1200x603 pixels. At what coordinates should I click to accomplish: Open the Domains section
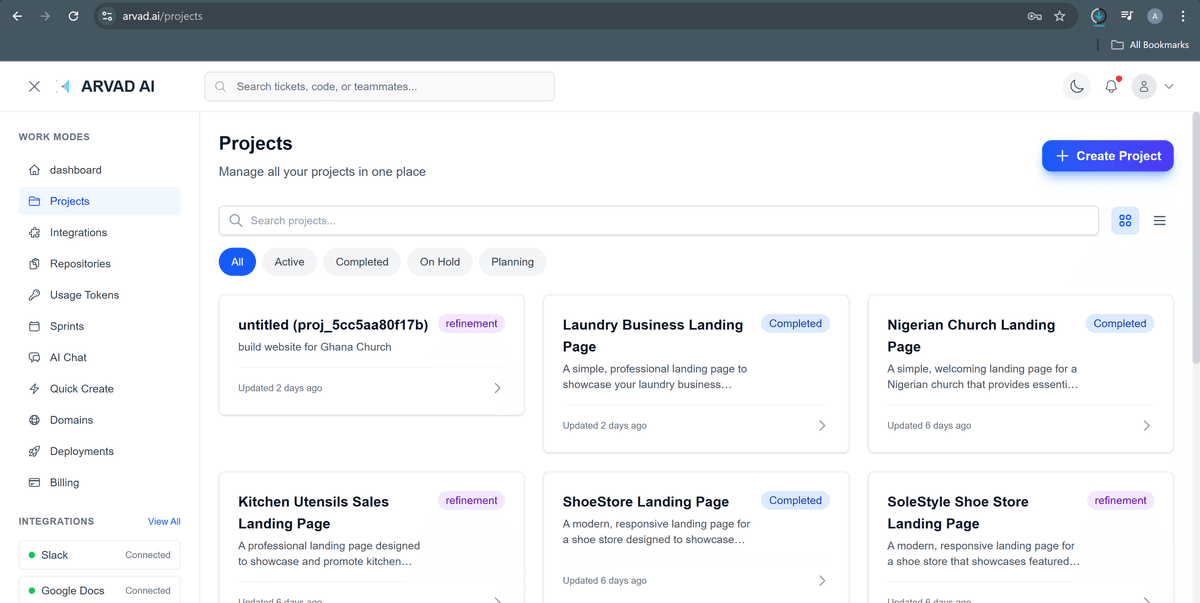[x=73, y=420]
